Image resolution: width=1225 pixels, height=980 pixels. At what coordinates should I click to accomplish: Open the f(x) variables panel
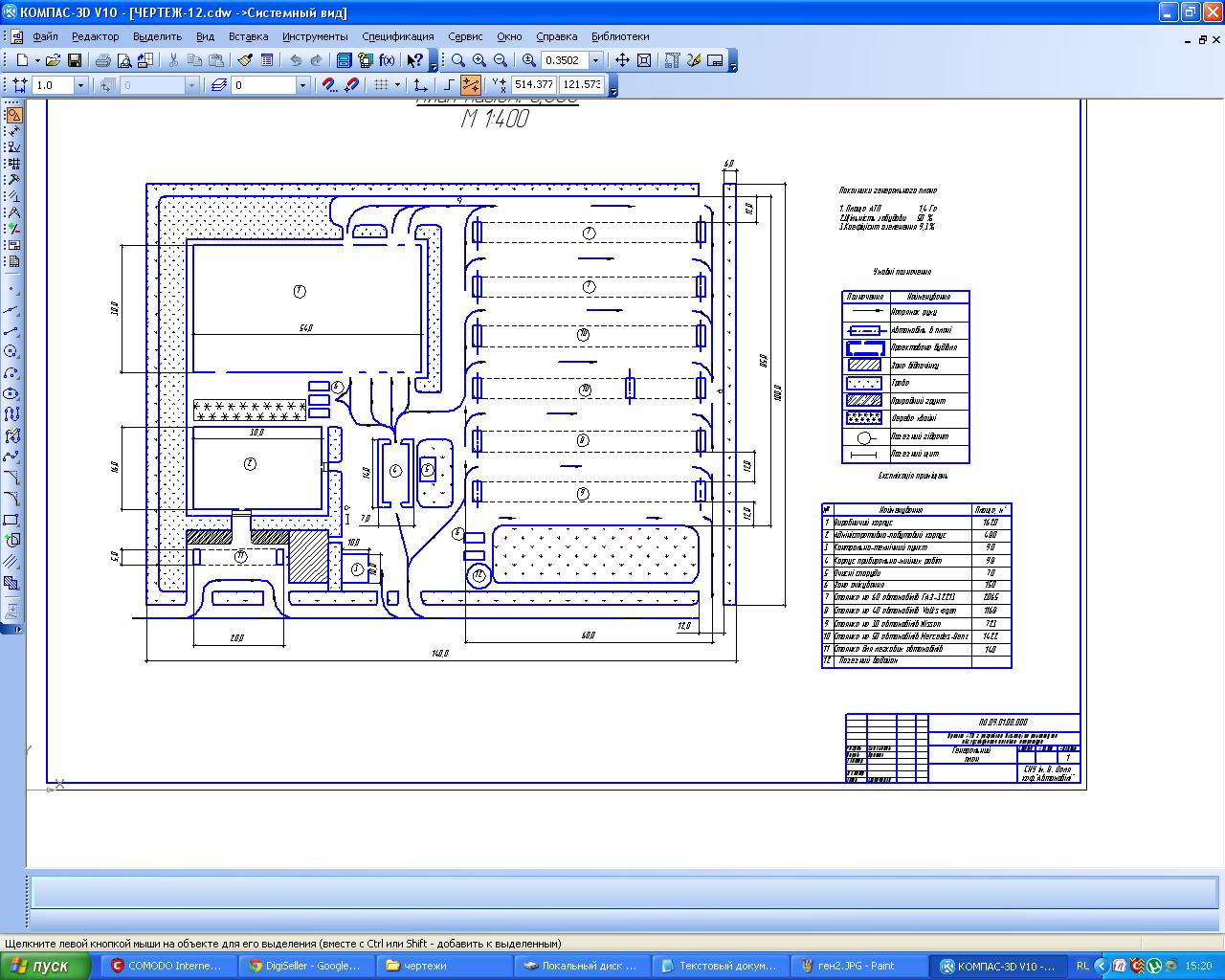387,60
